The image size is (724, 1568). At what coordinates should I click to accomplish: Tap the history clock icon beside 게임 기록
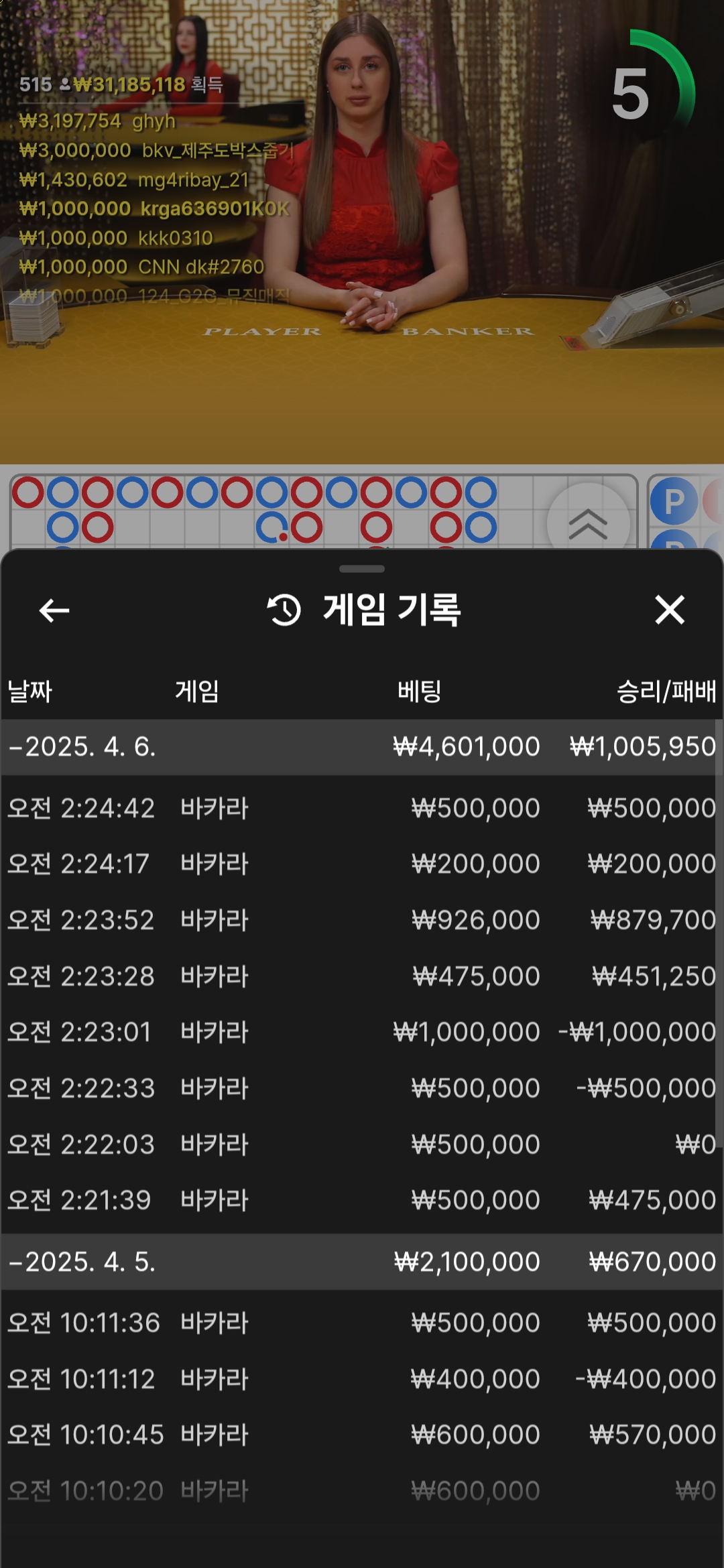pyautogui.click(x=284, y=610)
